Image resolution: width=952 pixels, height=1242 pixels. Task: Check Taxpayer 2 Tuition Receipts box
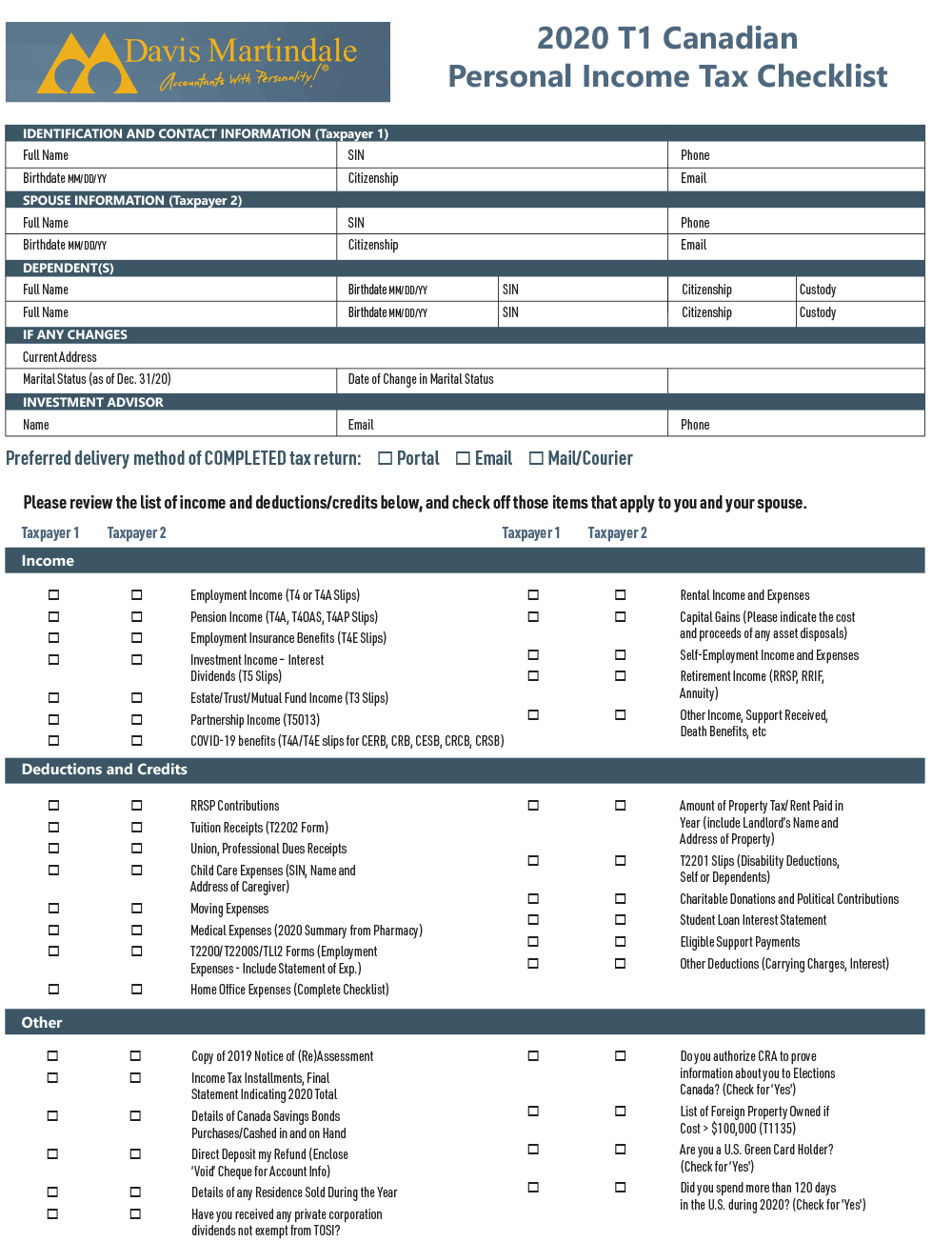[137, 827]
